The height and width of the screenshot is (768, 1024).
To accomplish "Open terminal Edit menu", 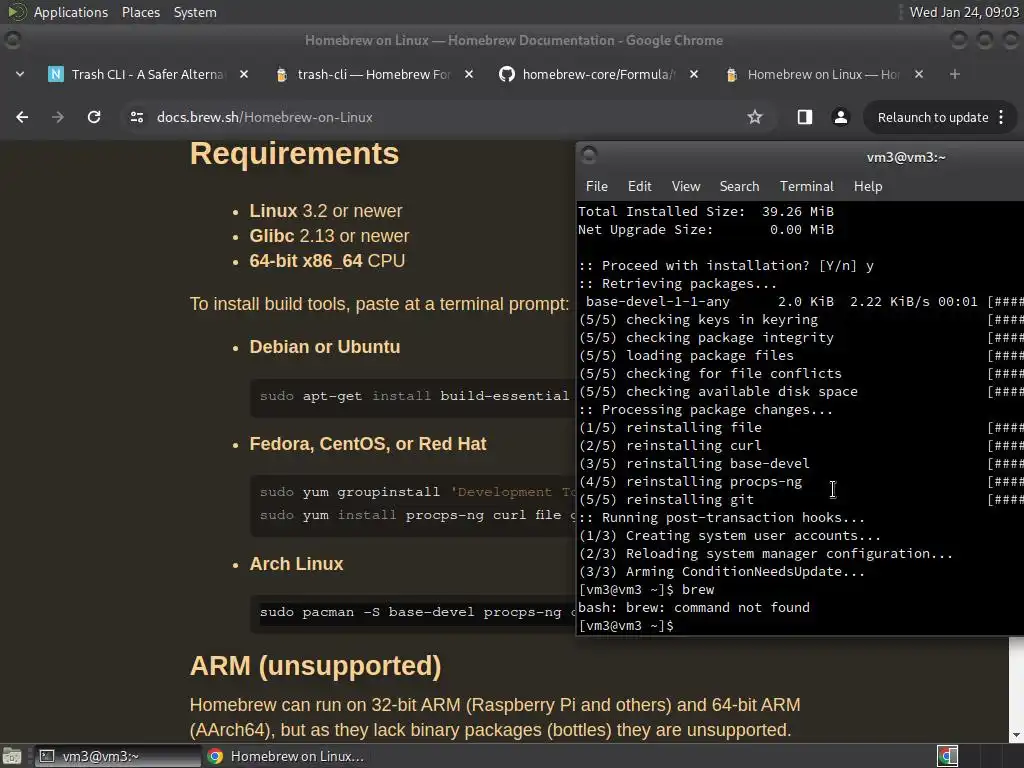I will tap(639, 186).
